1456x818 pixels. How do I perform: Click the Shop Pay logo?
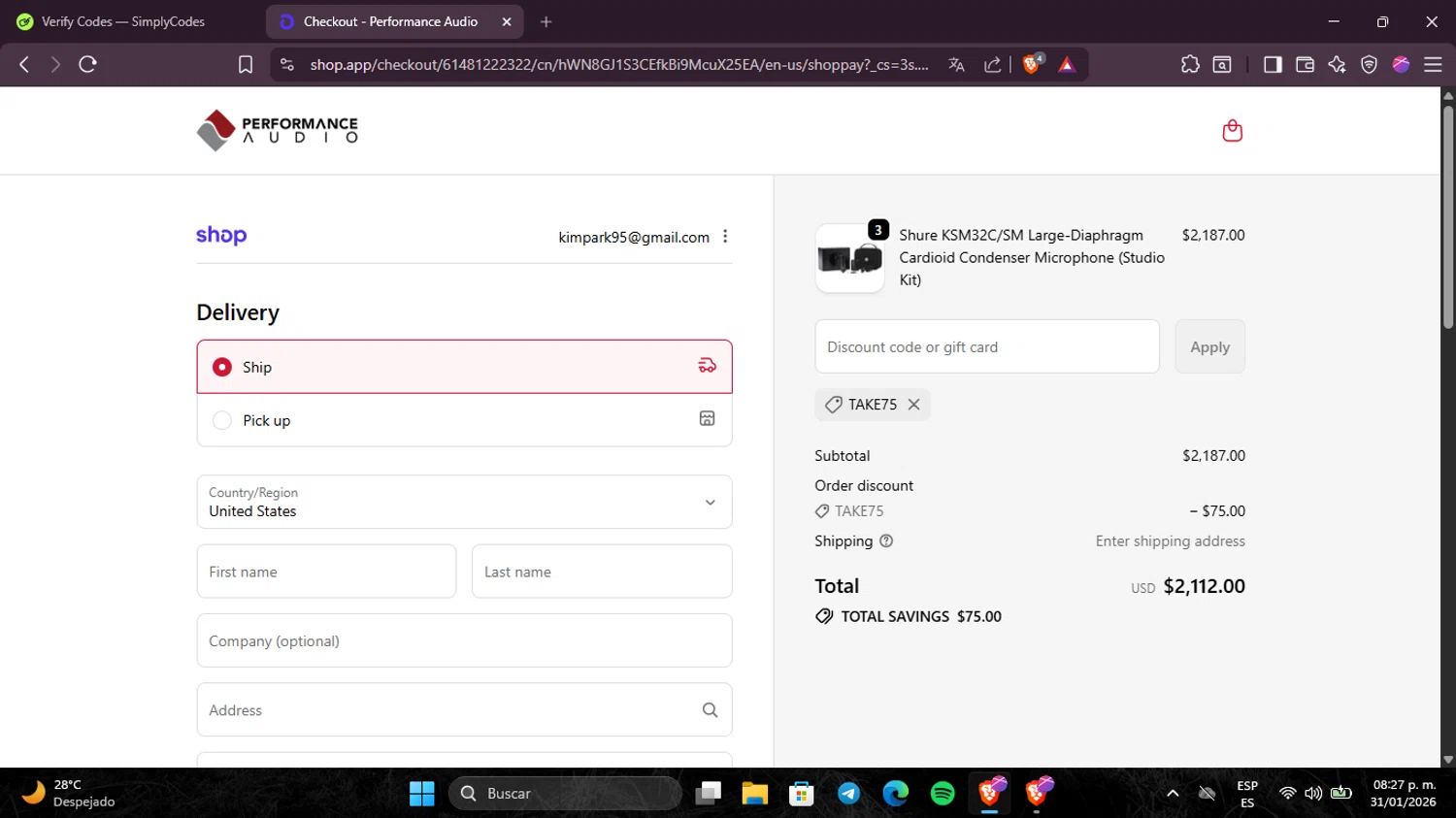221,236
